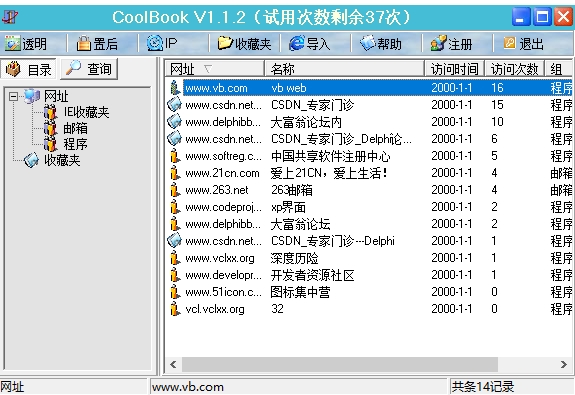The image size is (575, 395).
Task: Sort by the 网址 column header
Action: (x=216, y=69)
